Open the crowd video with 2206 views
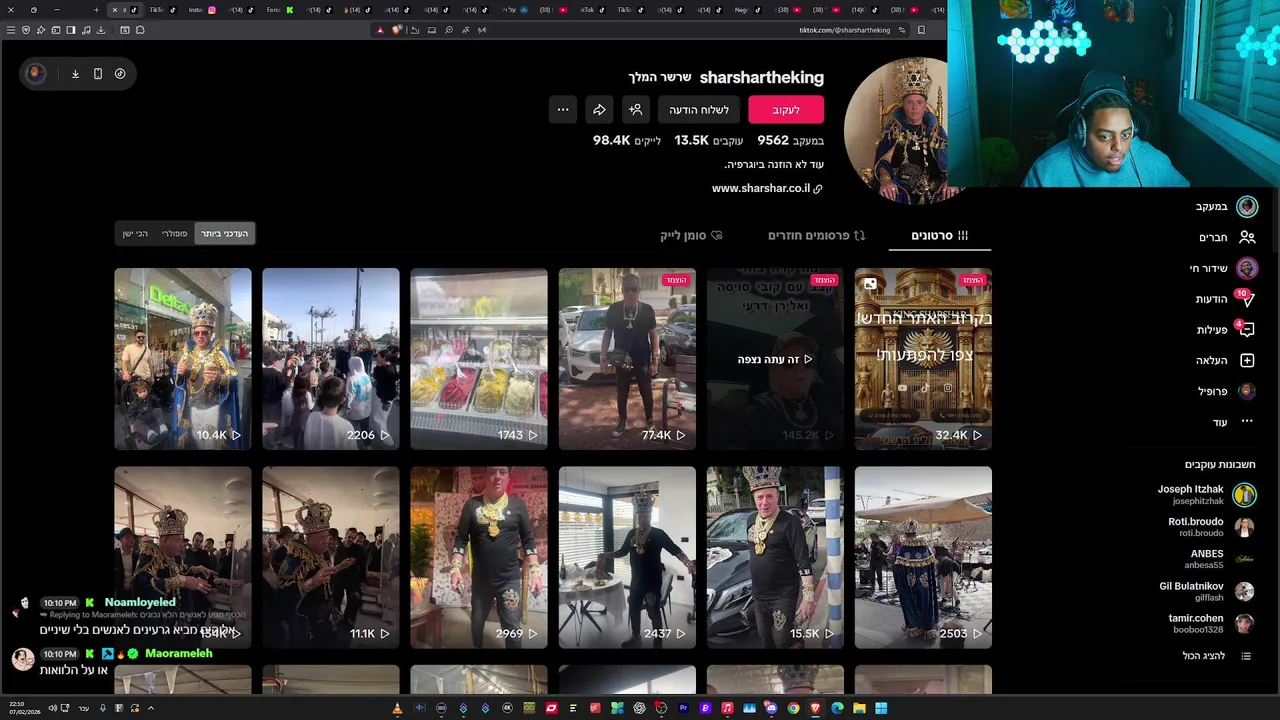 331,359
